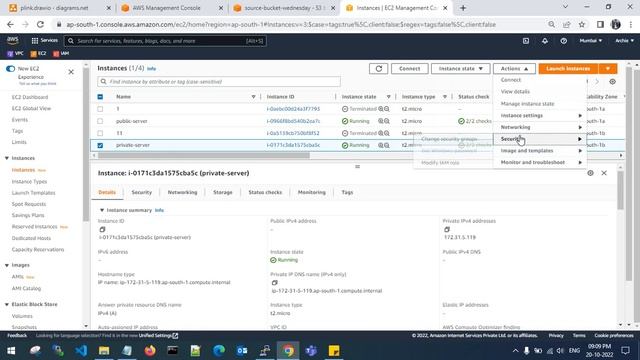Collapse the Instance summary section
This screenshot has width=640, height=360.
click(x=102, y=210)
